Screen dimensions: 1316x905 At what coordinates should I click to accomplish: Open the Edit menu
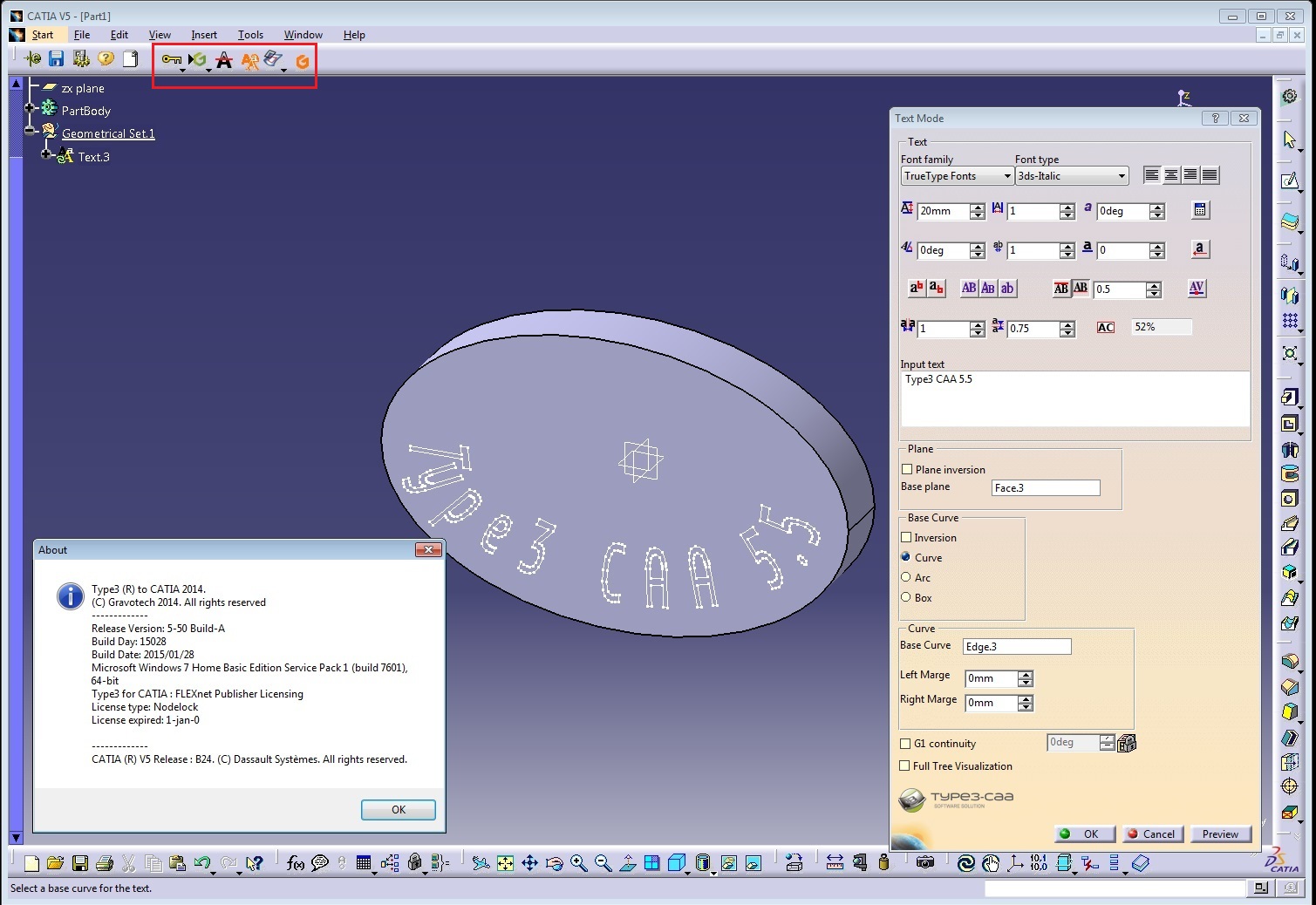pos(119,35)
